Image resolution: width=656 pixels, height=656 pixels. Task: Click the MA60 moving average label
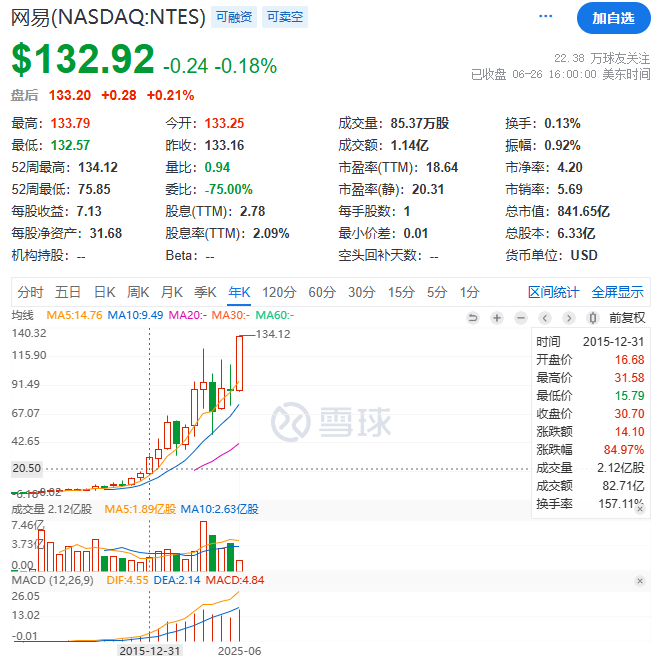(x=274, y=315)
